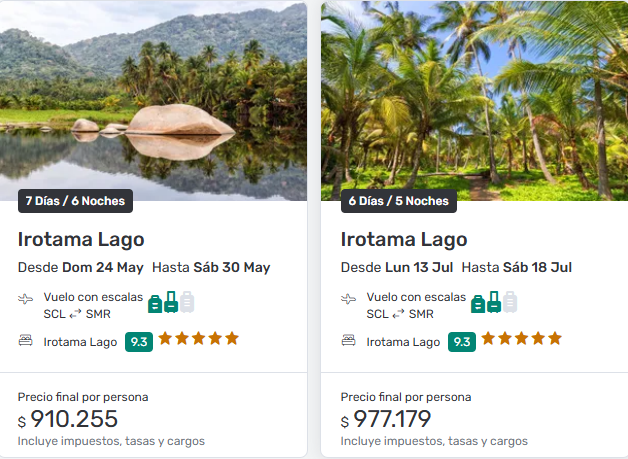Click the bed icon in the 7-day package
This screenshot has width=628, height=459.
click(x=26, y=341)
